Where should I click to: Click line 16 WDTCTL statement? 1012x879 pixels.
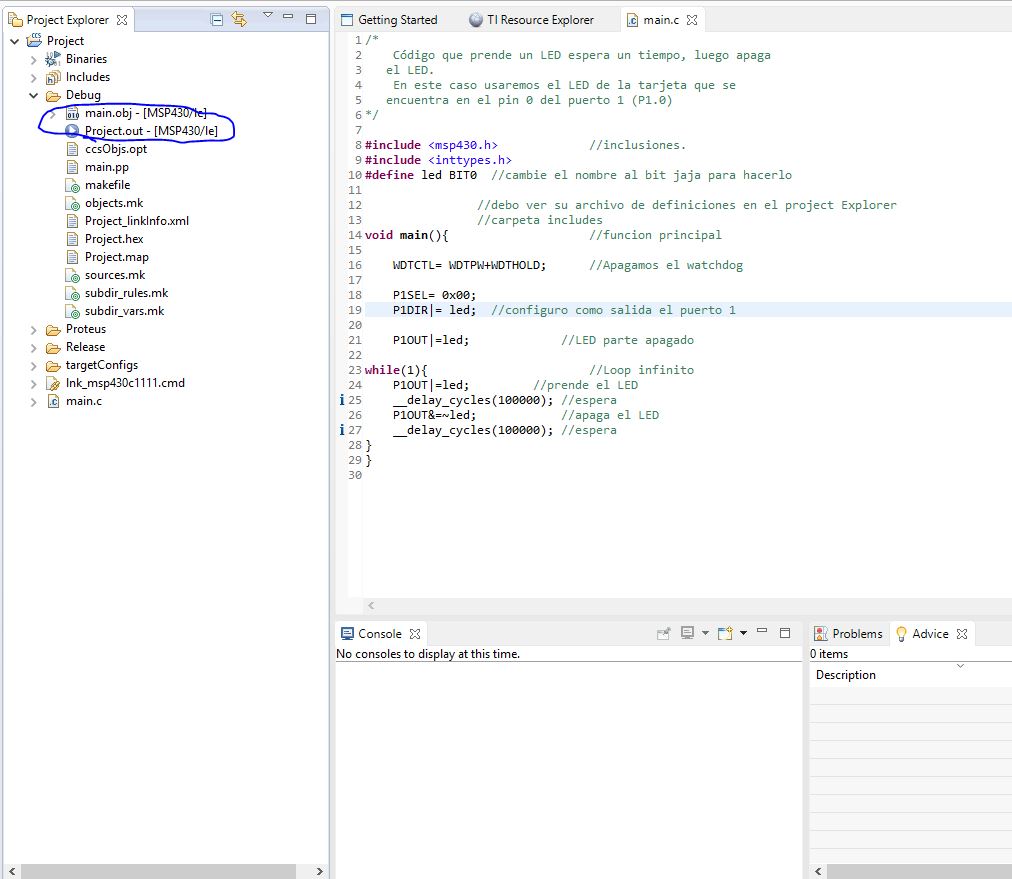(469, 265)
